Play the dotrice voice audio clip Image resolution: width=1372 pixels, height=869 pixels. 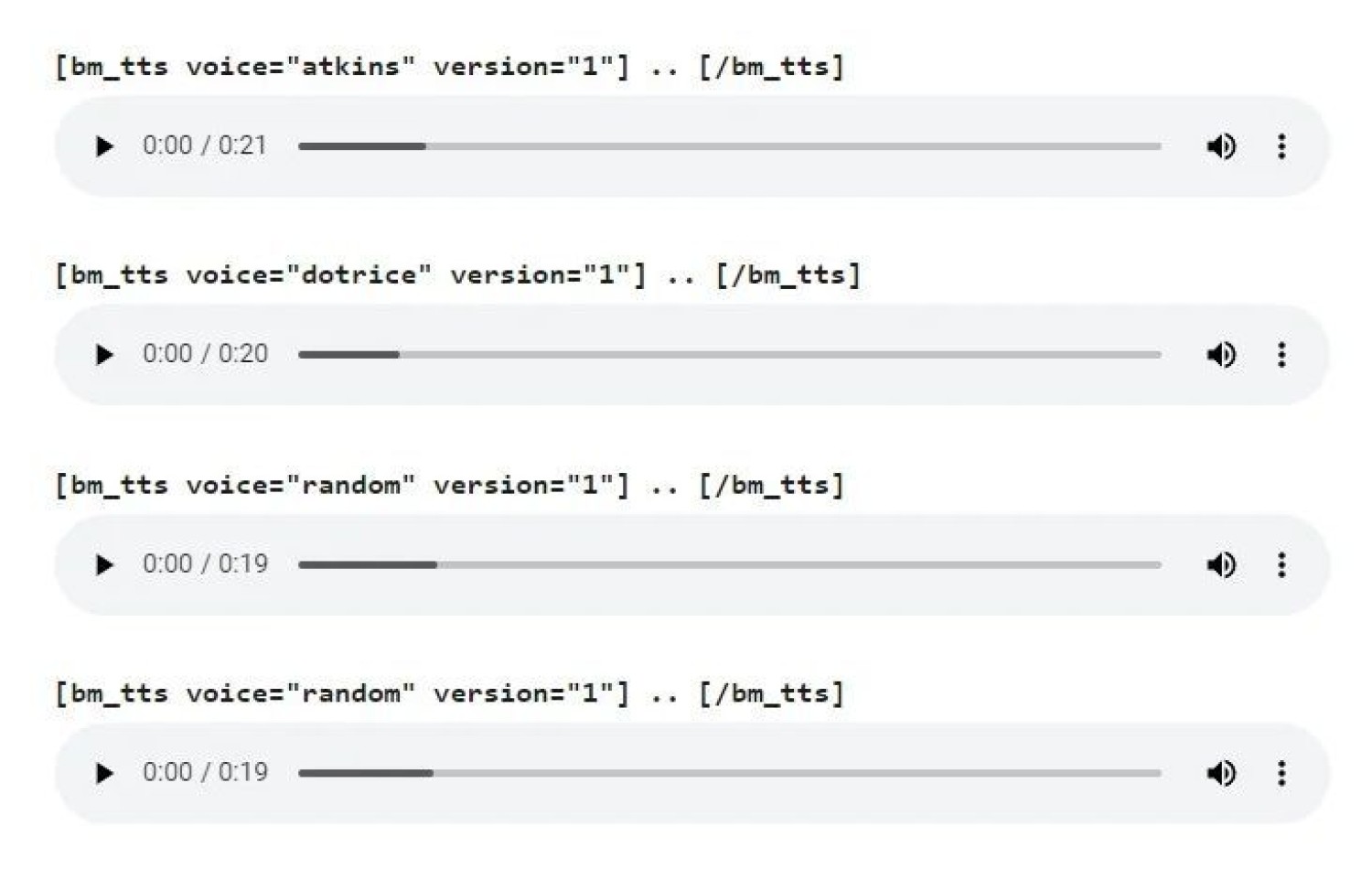(104, 355)
